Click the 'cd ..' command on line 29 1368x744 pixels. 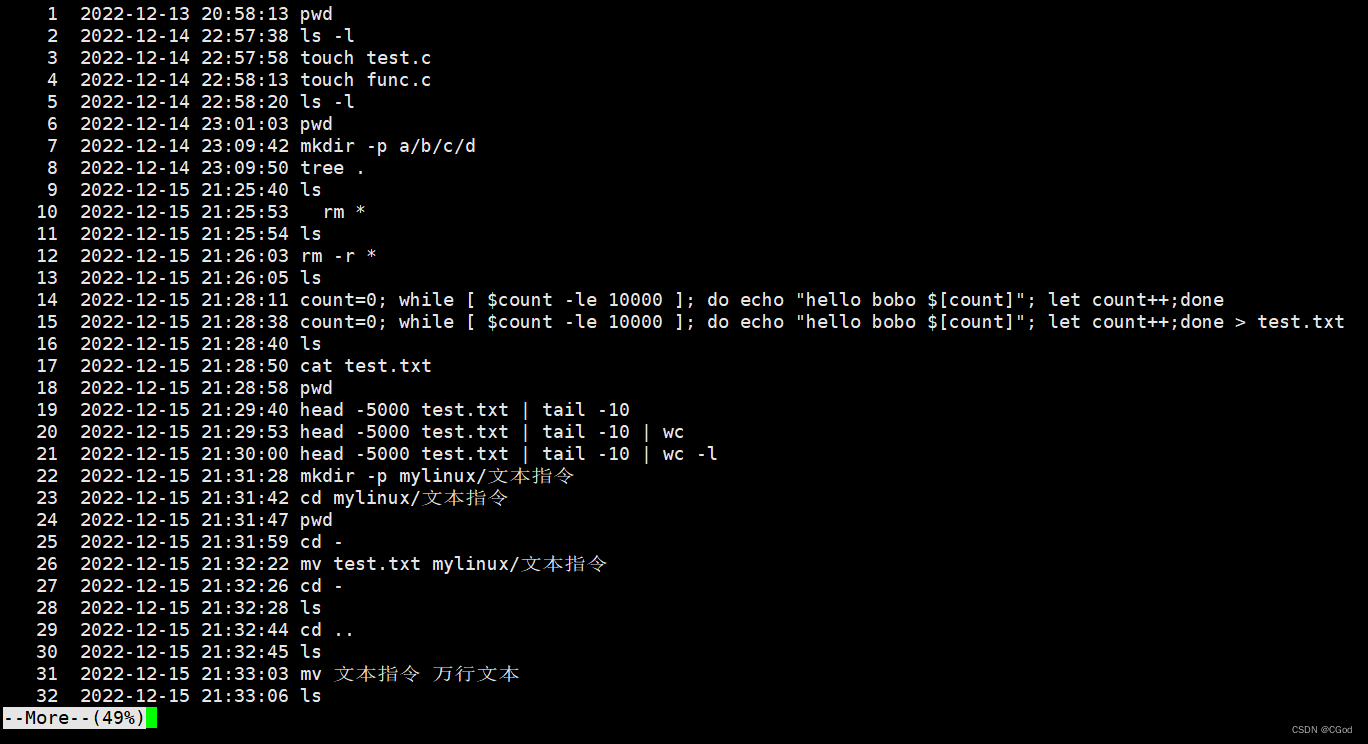327,630
